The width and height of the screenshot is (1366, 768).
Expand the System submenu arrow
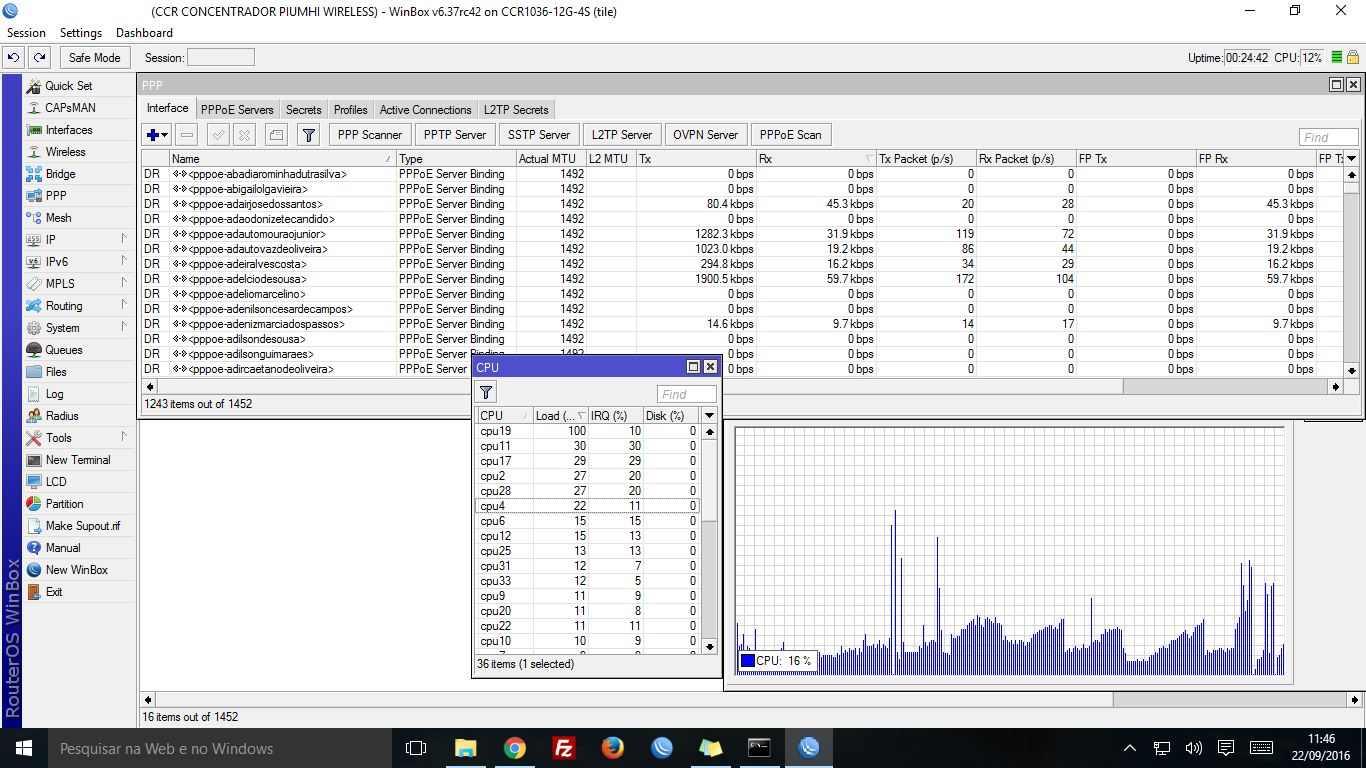[125, 327]
